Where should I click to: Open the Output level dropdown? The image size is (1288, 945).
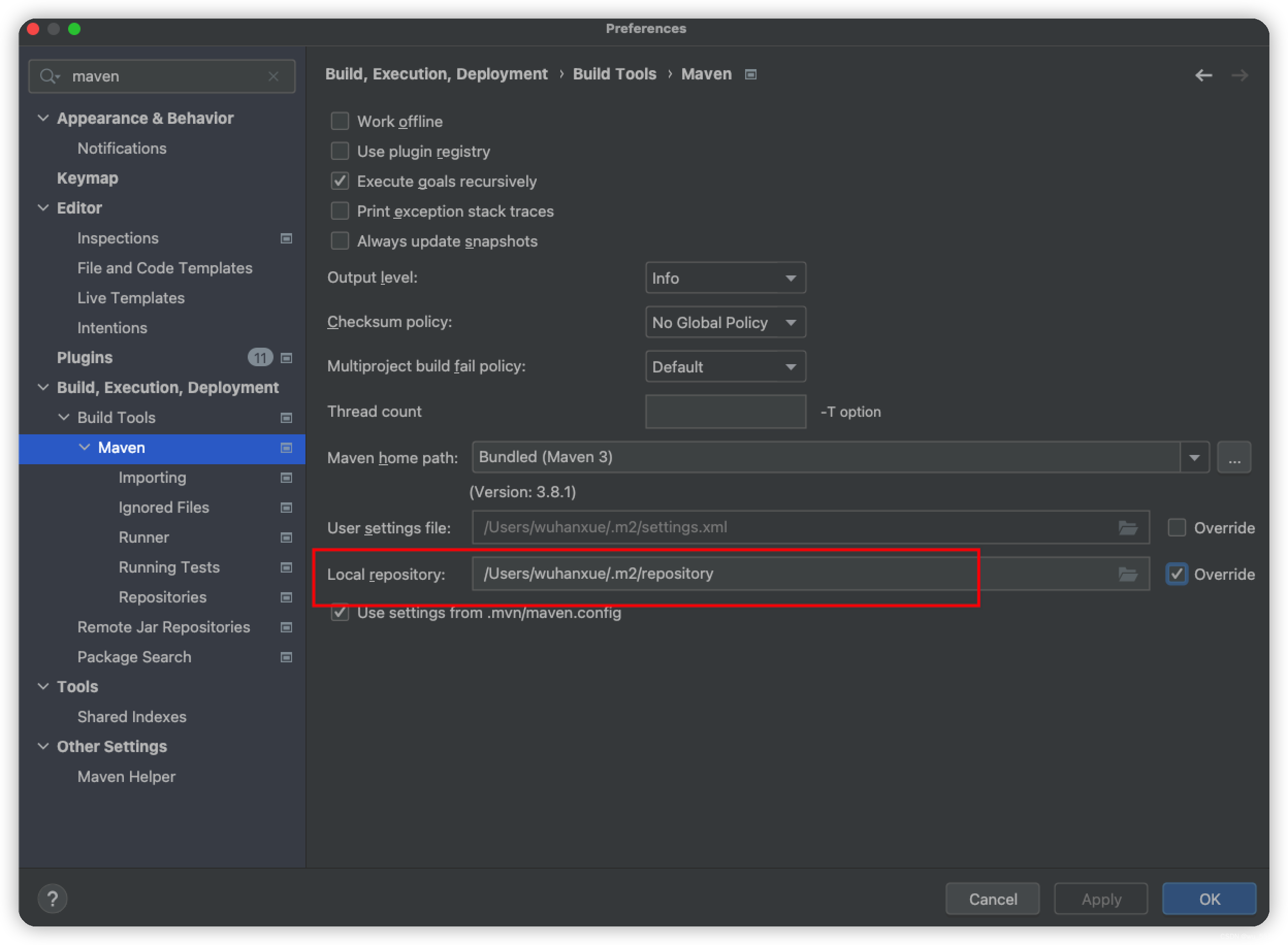coord(725,278)
